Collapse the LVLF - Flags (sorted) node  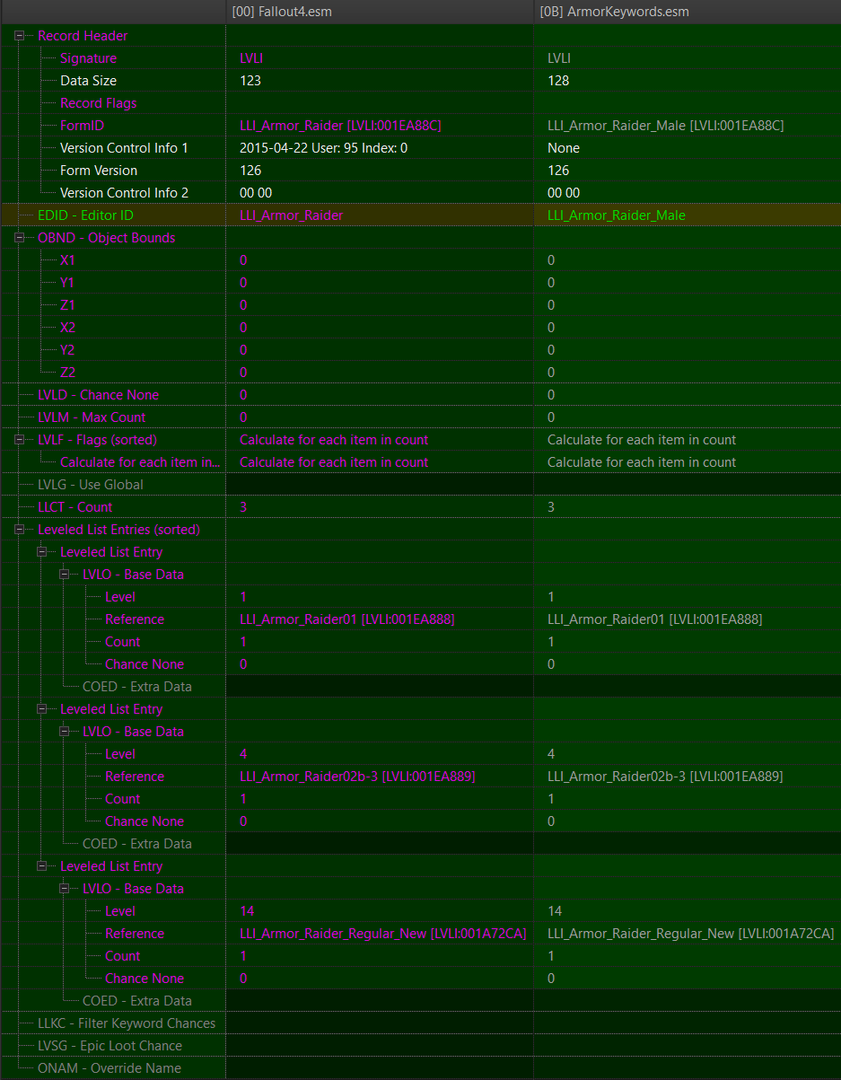[20, 439]
